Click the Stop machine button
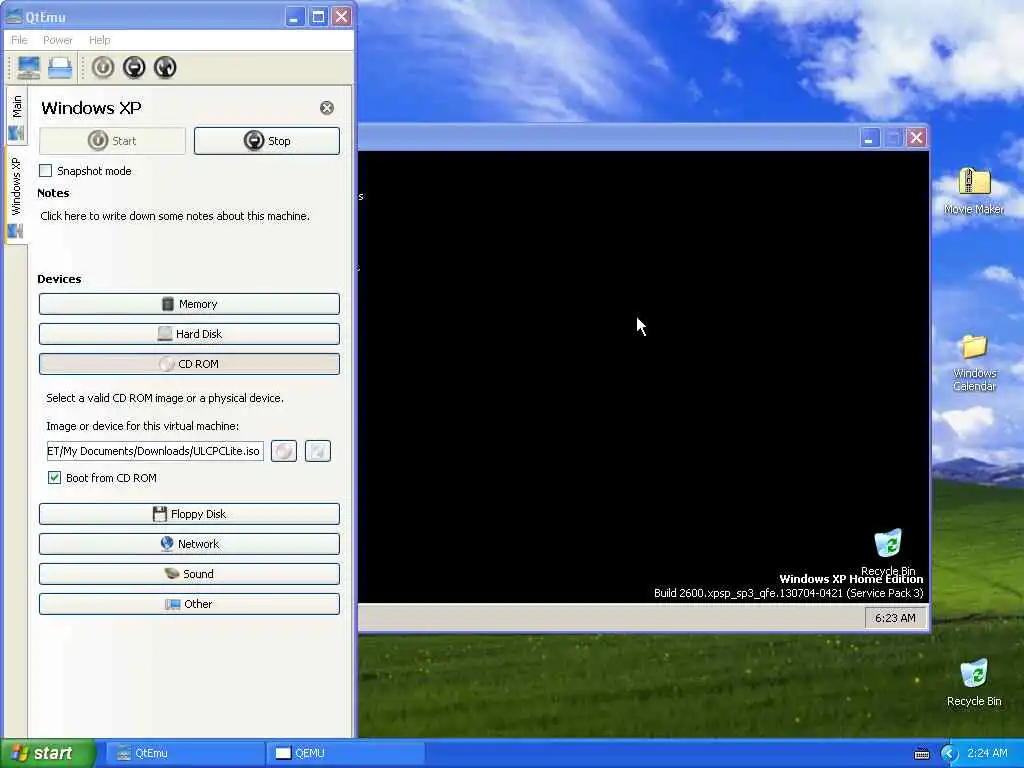Image resolution: width=1024 pixels, height=768 pixels. (266, 141)
